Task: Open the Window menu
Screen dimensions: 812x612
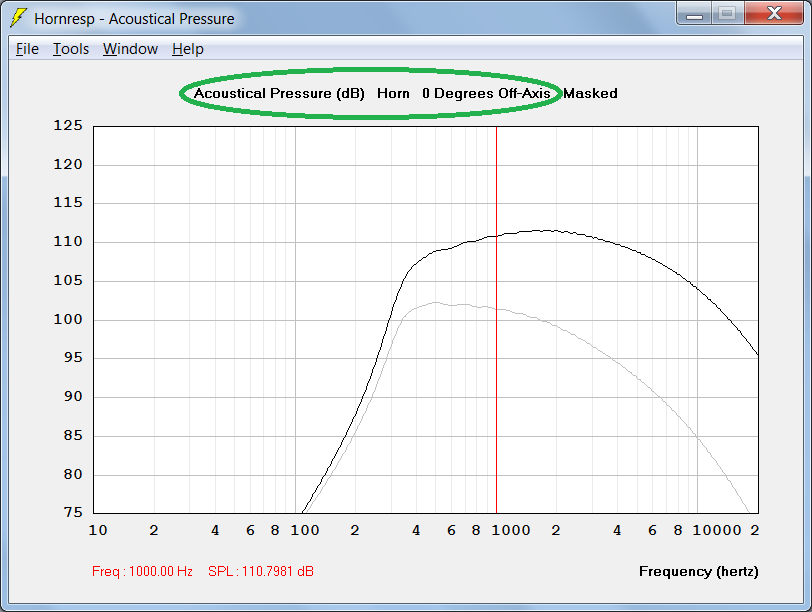Action: click(130, 49)
